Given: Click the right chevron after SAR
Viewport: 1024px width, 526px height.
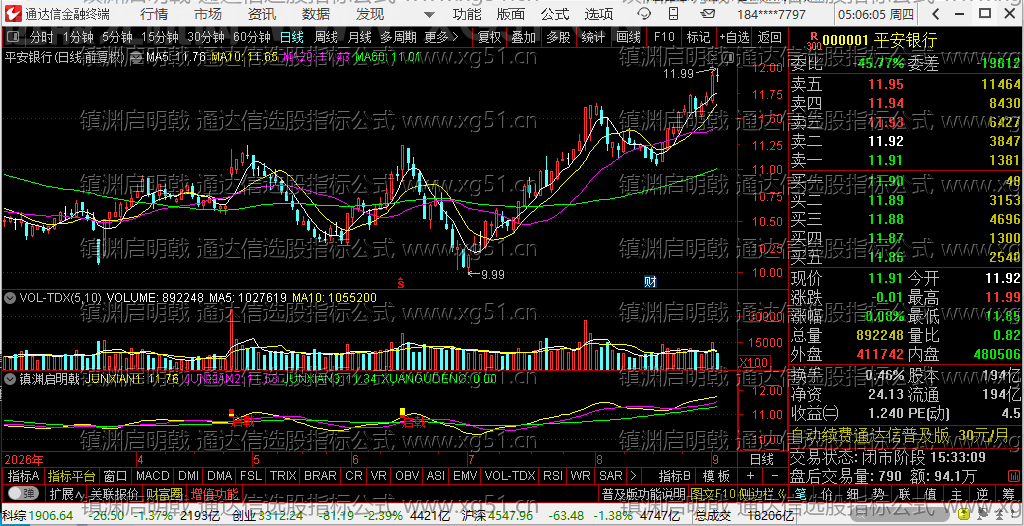Looking at the screenshot, I should point(632,476).
